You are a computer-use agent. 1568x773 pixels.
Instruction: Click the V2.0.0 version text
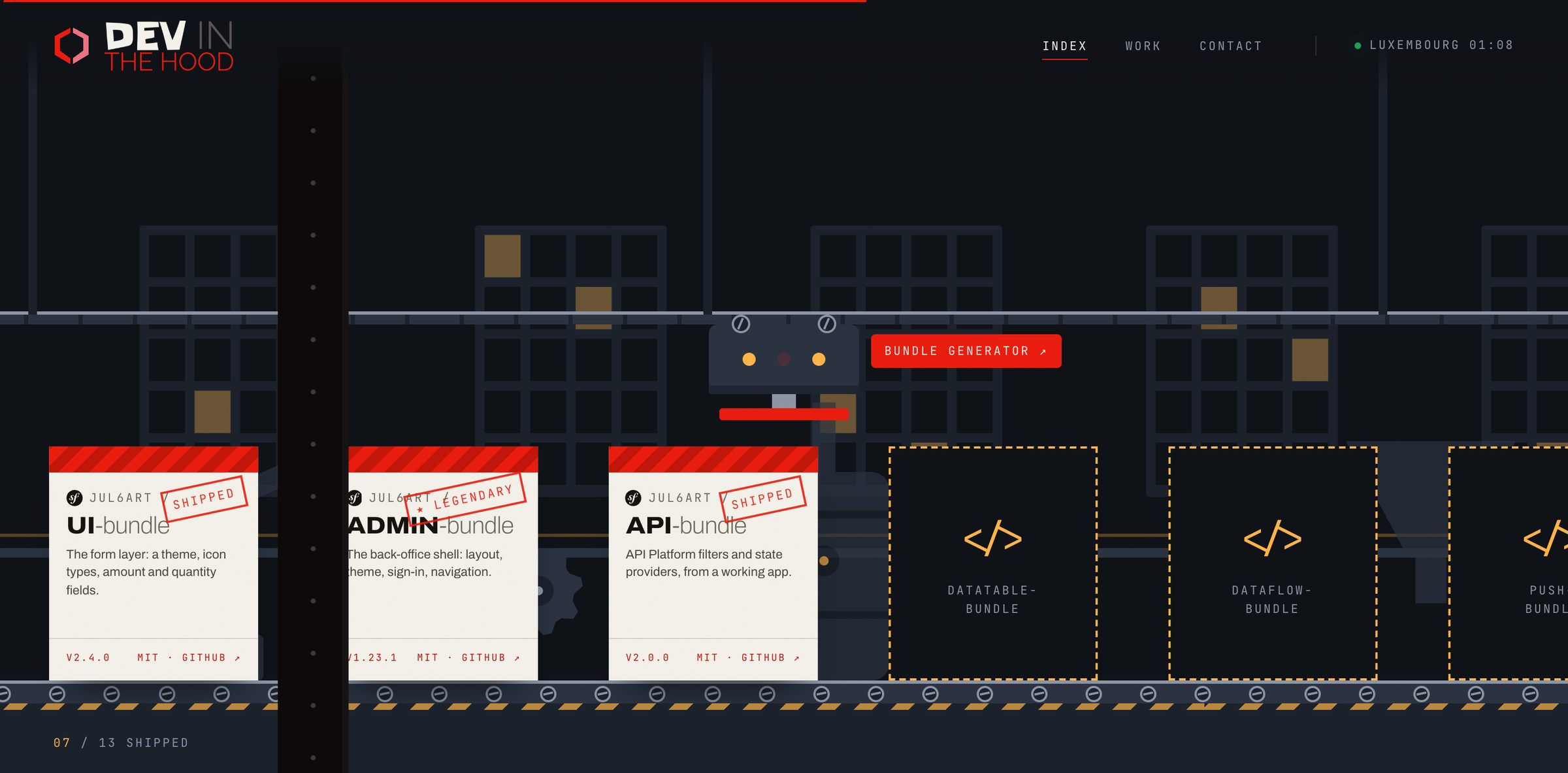647,658
